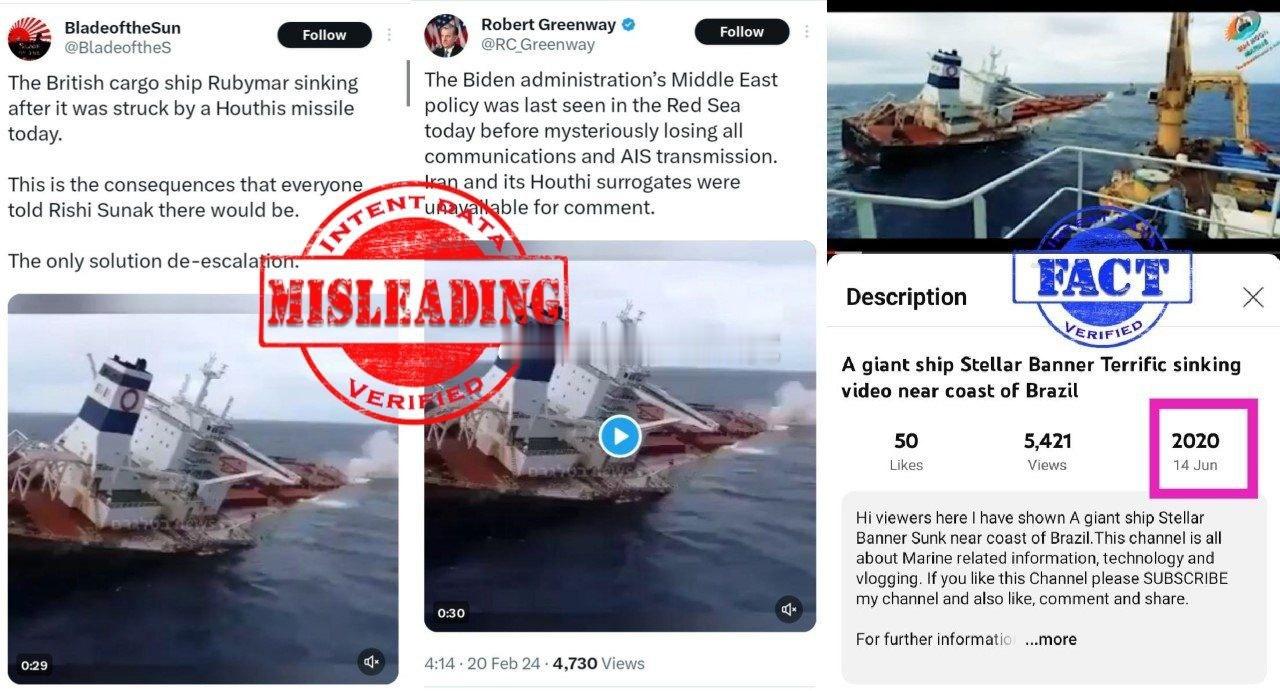This screenshot has width=1280, height=691.
Task: Unmute the left tweet video
Action: coord(371,662)
